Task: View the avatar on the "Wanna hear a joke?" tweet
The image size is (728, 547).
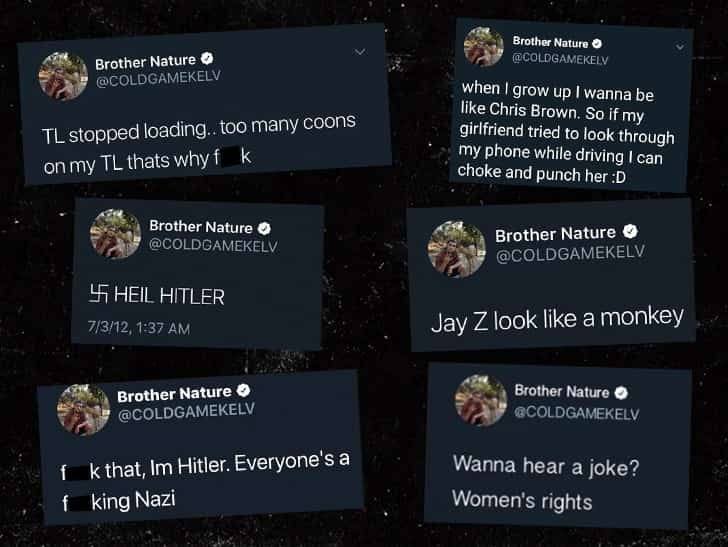Action: tap(481, 400)
